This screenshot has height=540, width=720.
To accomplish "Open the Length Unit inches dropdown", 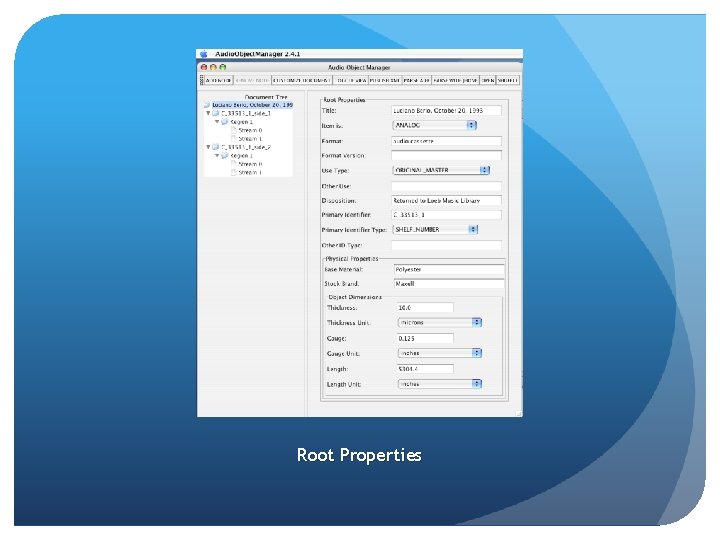I will pos(439,384).
